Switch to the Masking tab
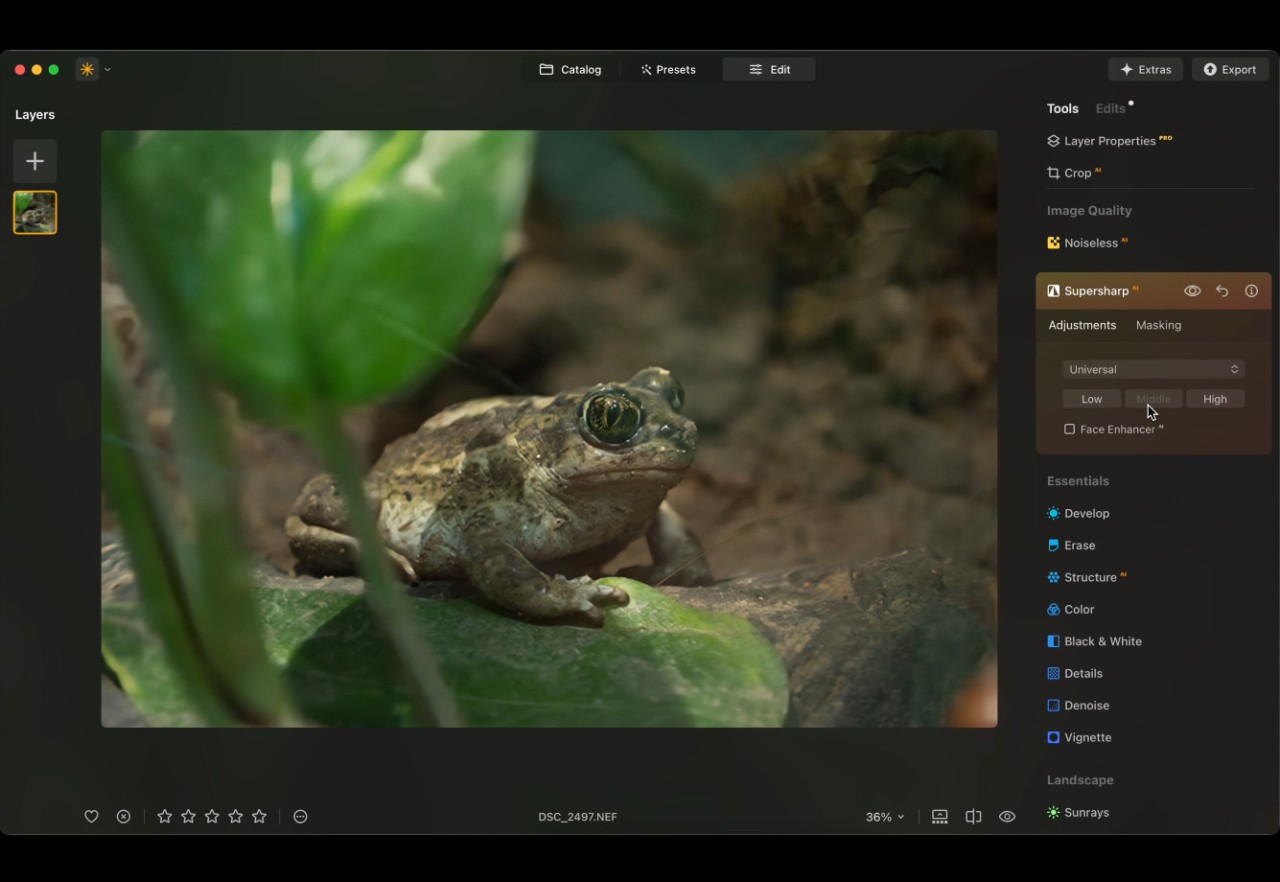 coord(1158,325)
